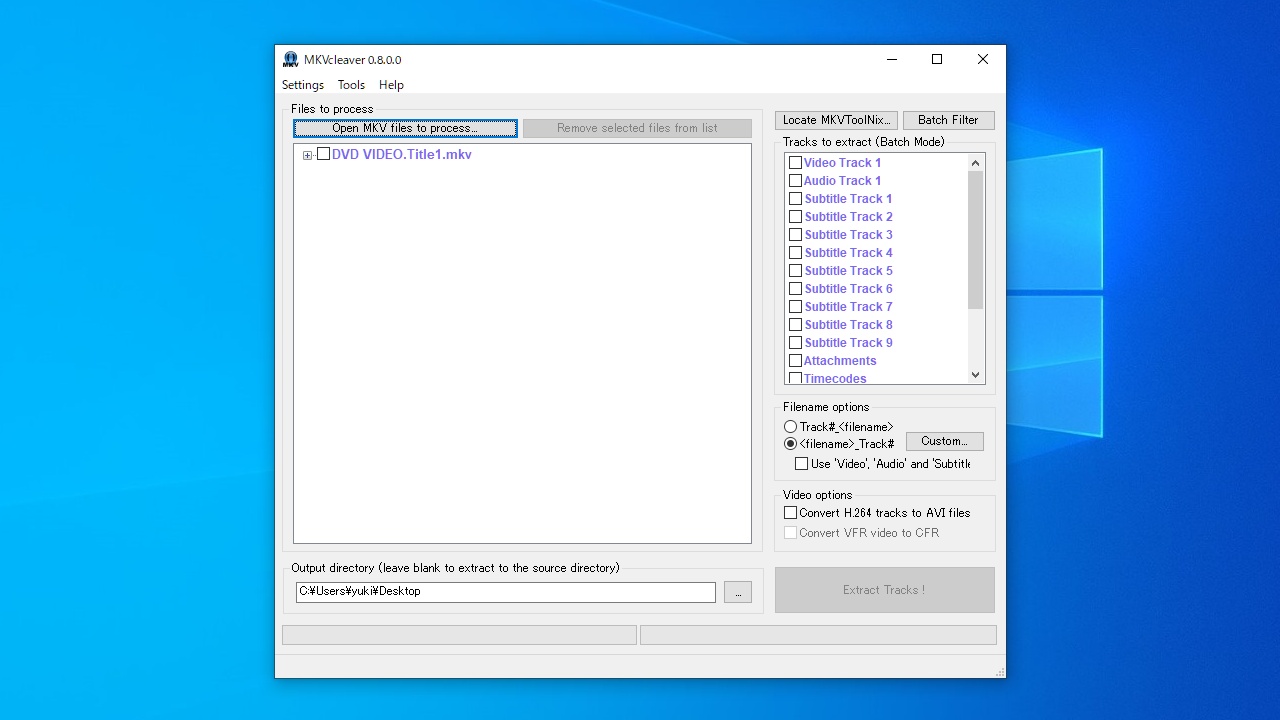Click the MKVcleaver app icon in title bar
This screenshot has width=1280, height=720.
(x=290, y=60)
